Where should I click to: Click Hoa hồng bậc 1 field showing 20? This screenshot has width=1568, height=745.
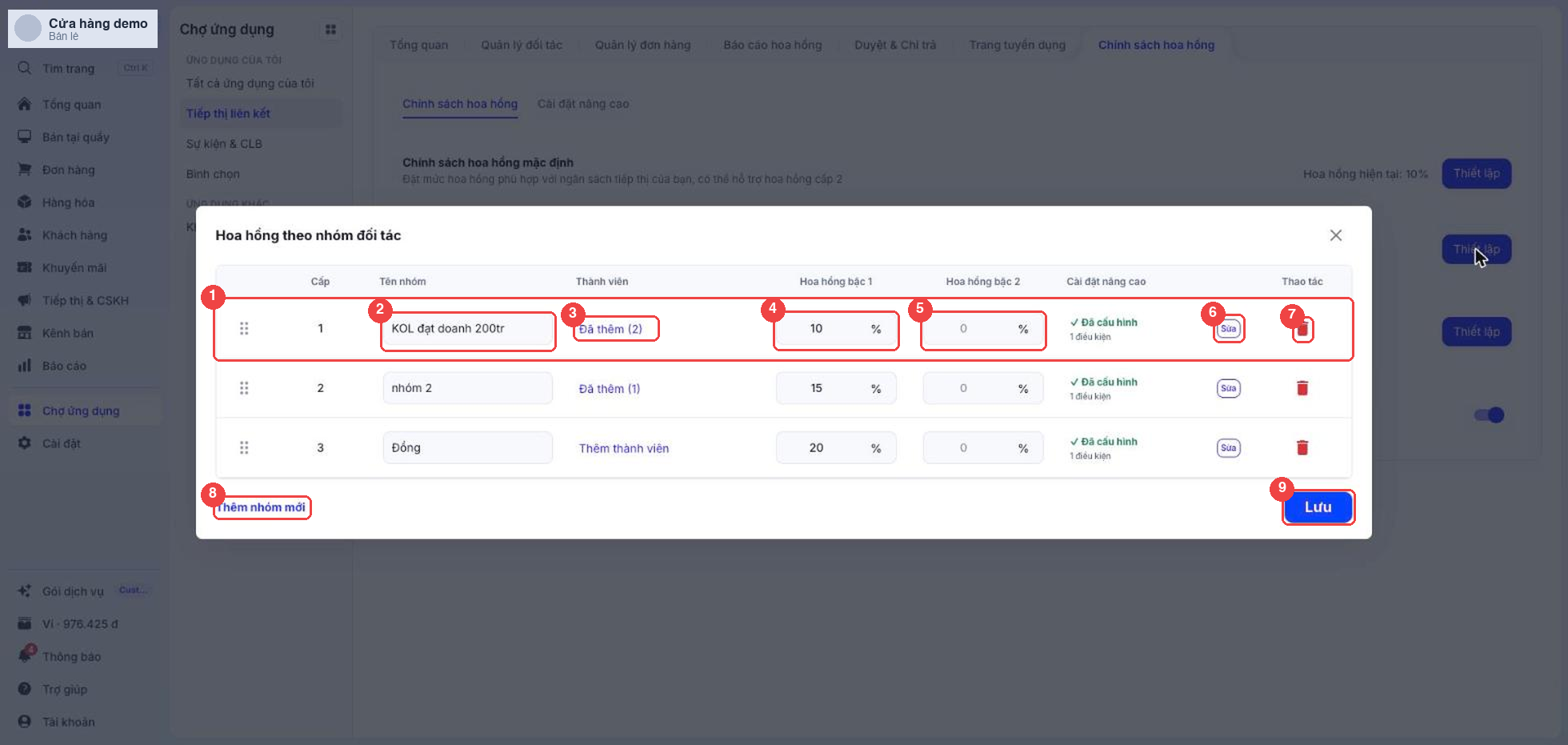pyautogui.click(x=836, y=447)
